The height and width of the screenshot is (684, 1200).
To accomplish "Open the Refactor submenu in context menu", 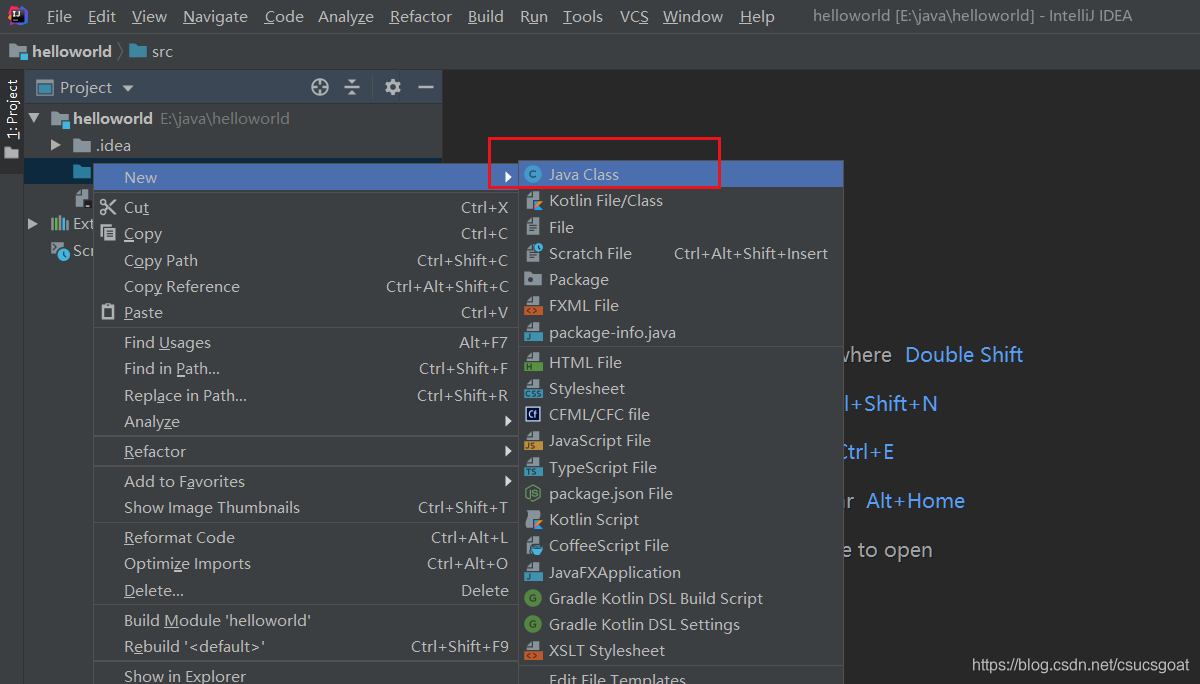I will pyautogui.click(x=305, y=452).
